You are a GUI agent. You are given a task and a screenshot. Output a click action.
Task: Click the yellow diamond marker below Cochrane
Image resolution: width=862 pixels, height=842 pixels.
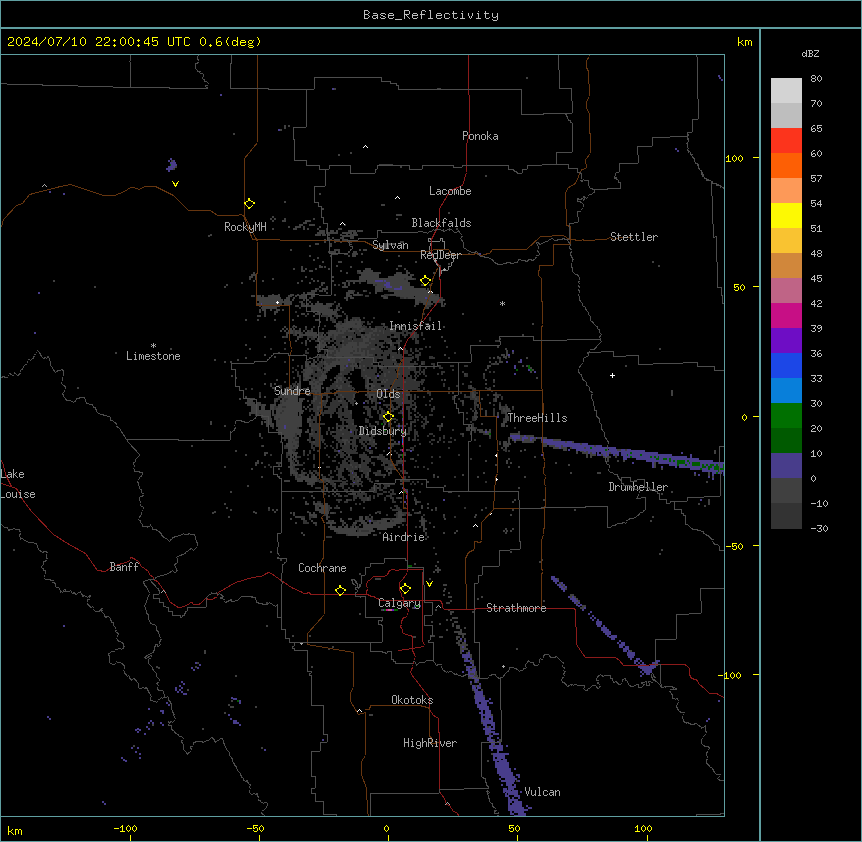pyautogui.click(x=340, y=590)
